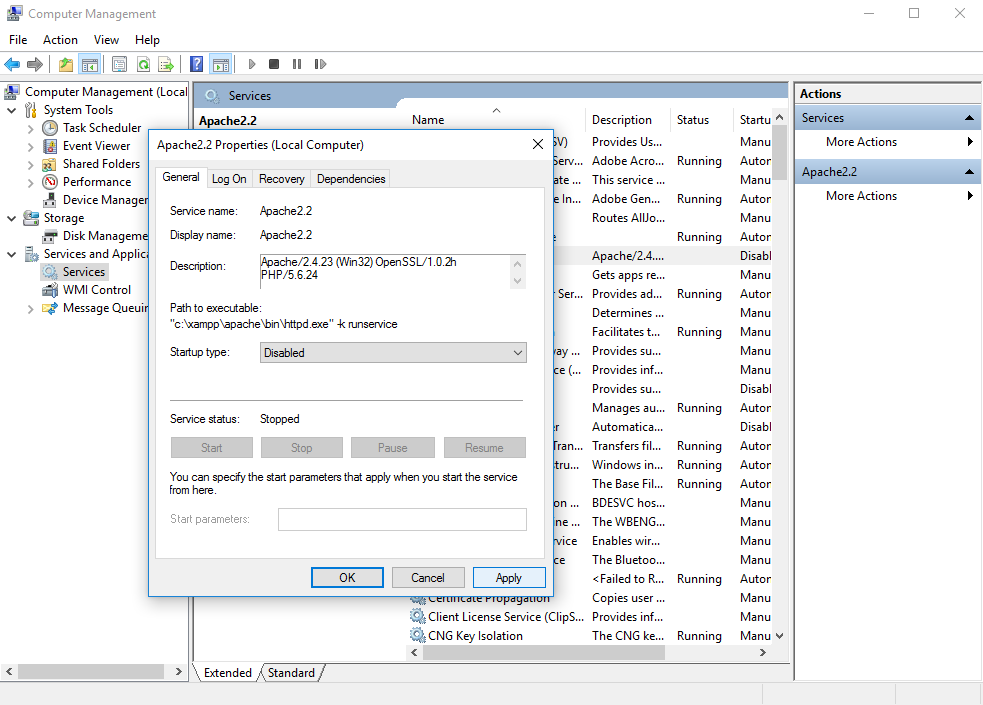Click the Export List toolbar icon
The height and width of the screenshot is (705, 983).
click(x=166, y=63)
